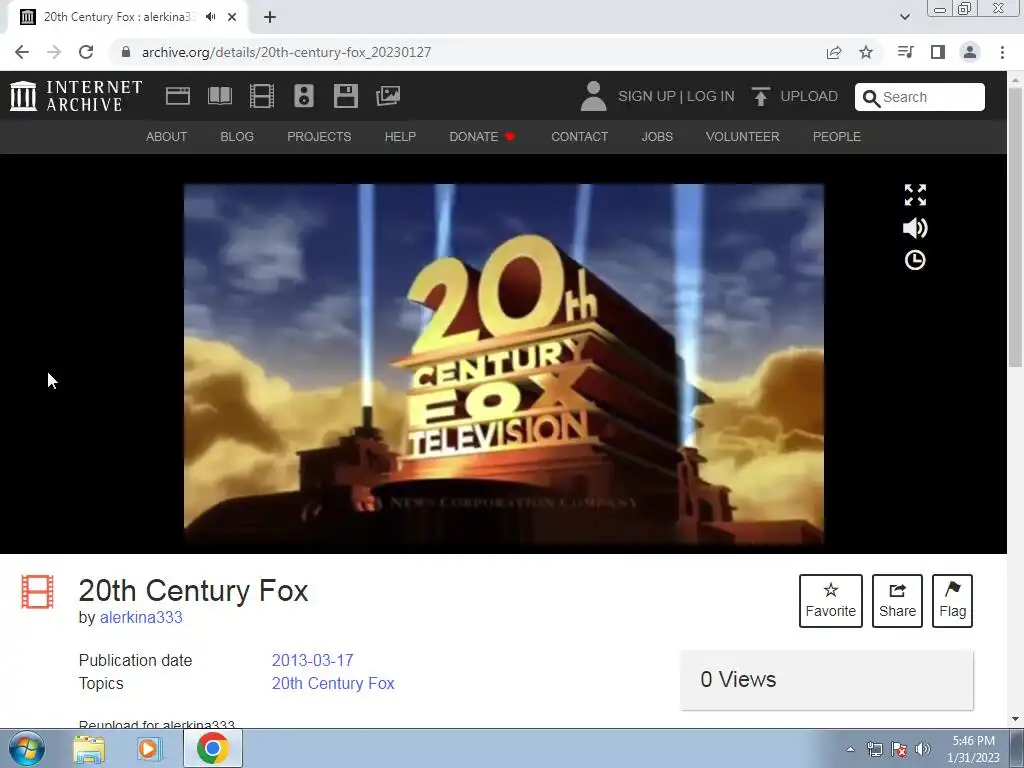Open the CONTACT menu item
Viewport: 1024px width, 768px height.
tap(579, 136)
